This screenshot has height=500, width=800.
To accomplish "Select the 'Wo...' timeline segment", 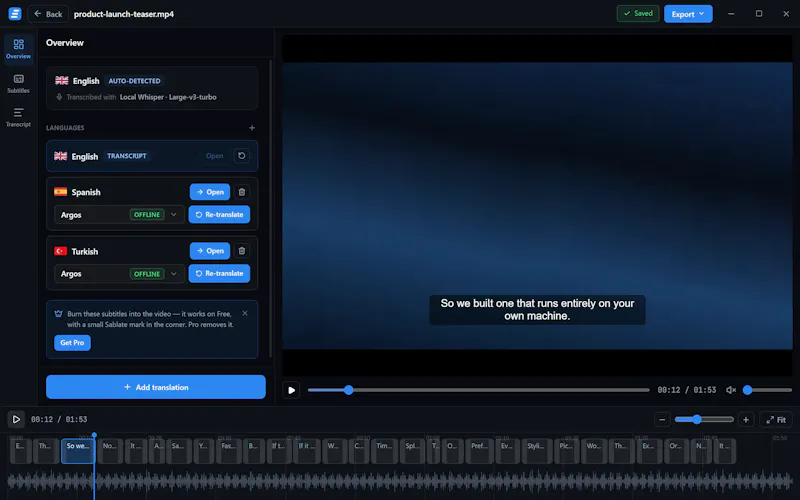I will point(594,451).
